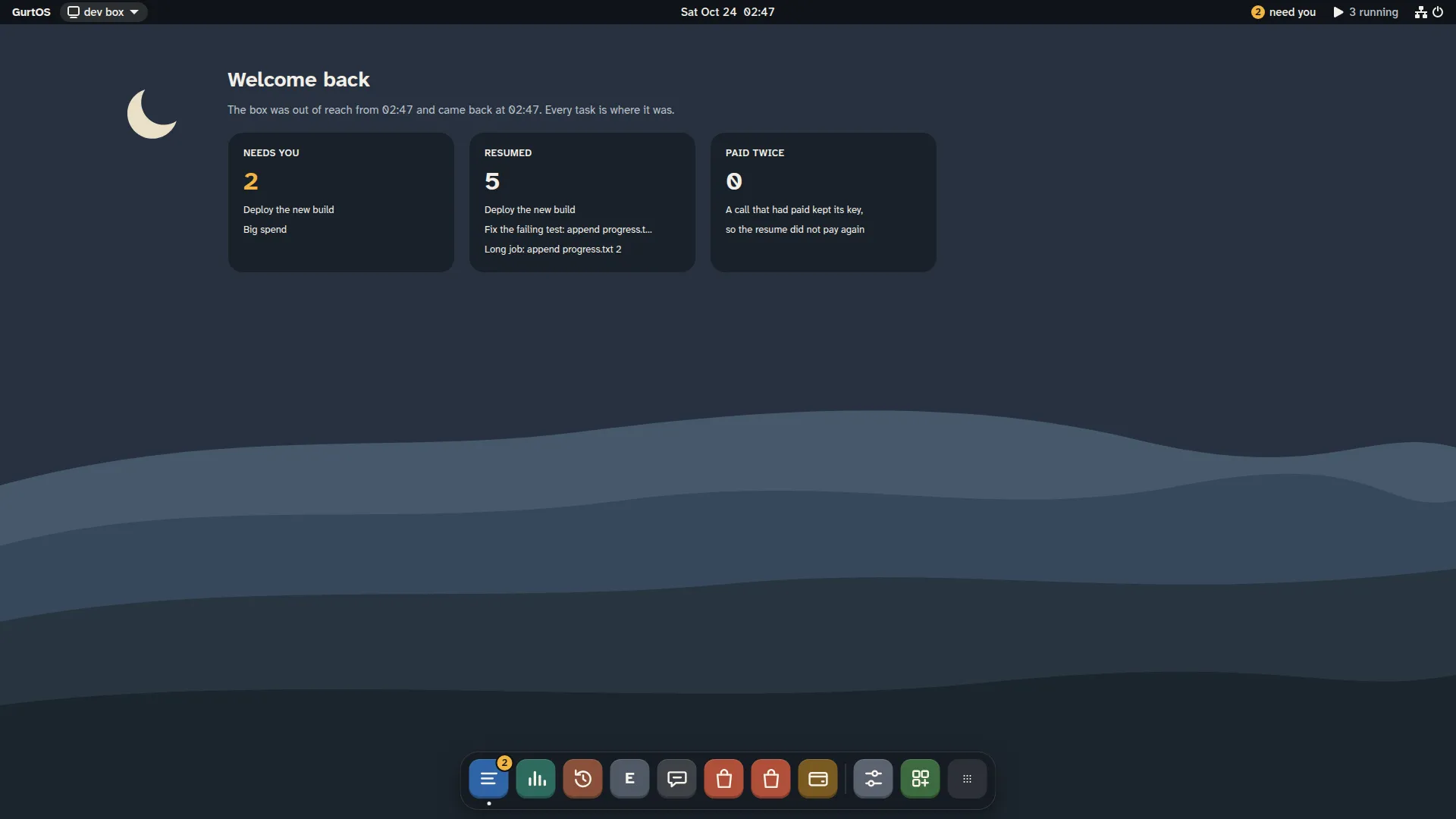Click the Sat Oct 24 02:47 clock

pos(728,12)
